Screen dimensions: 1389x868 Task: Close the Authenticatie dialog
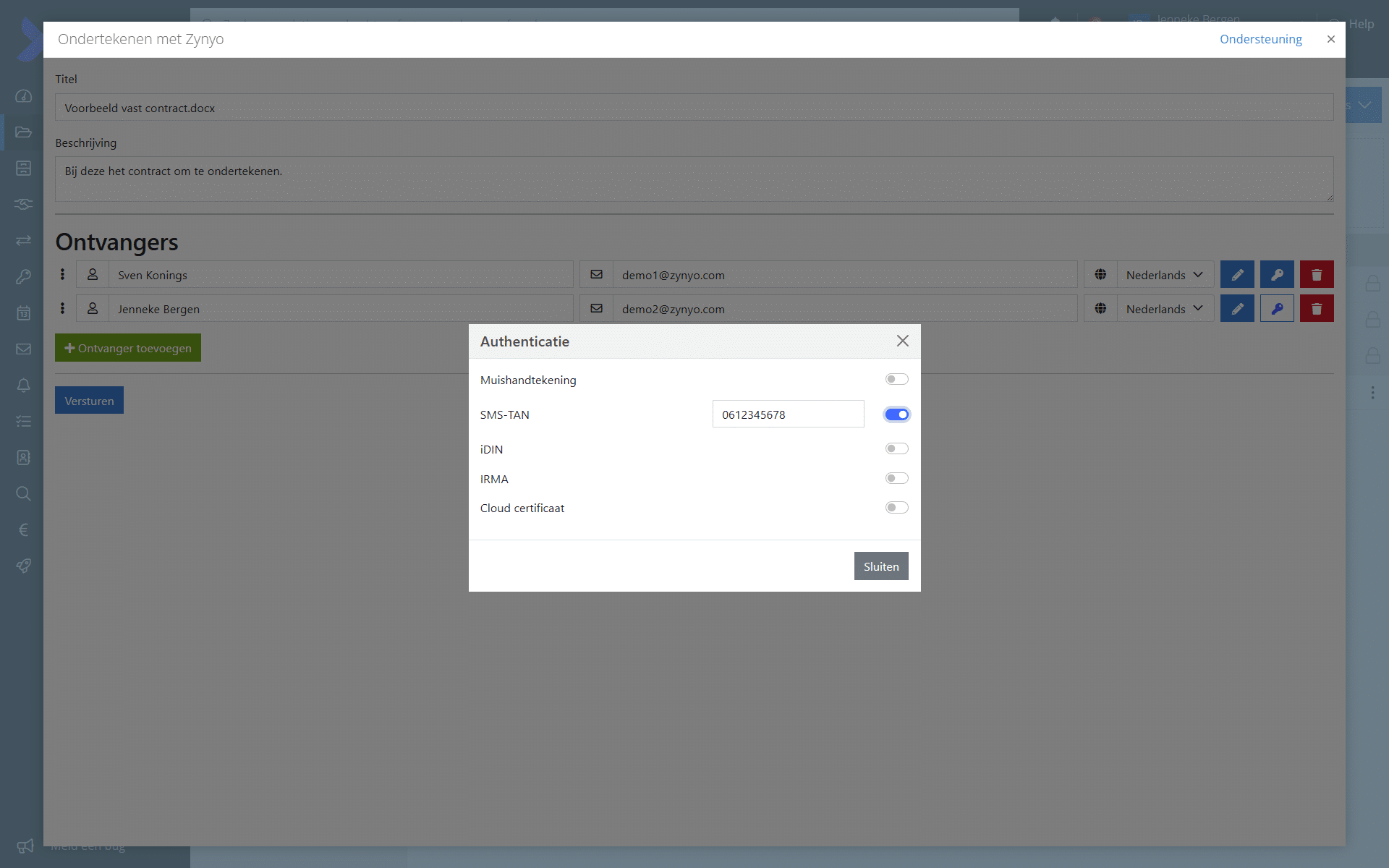(x=902, y=341)
